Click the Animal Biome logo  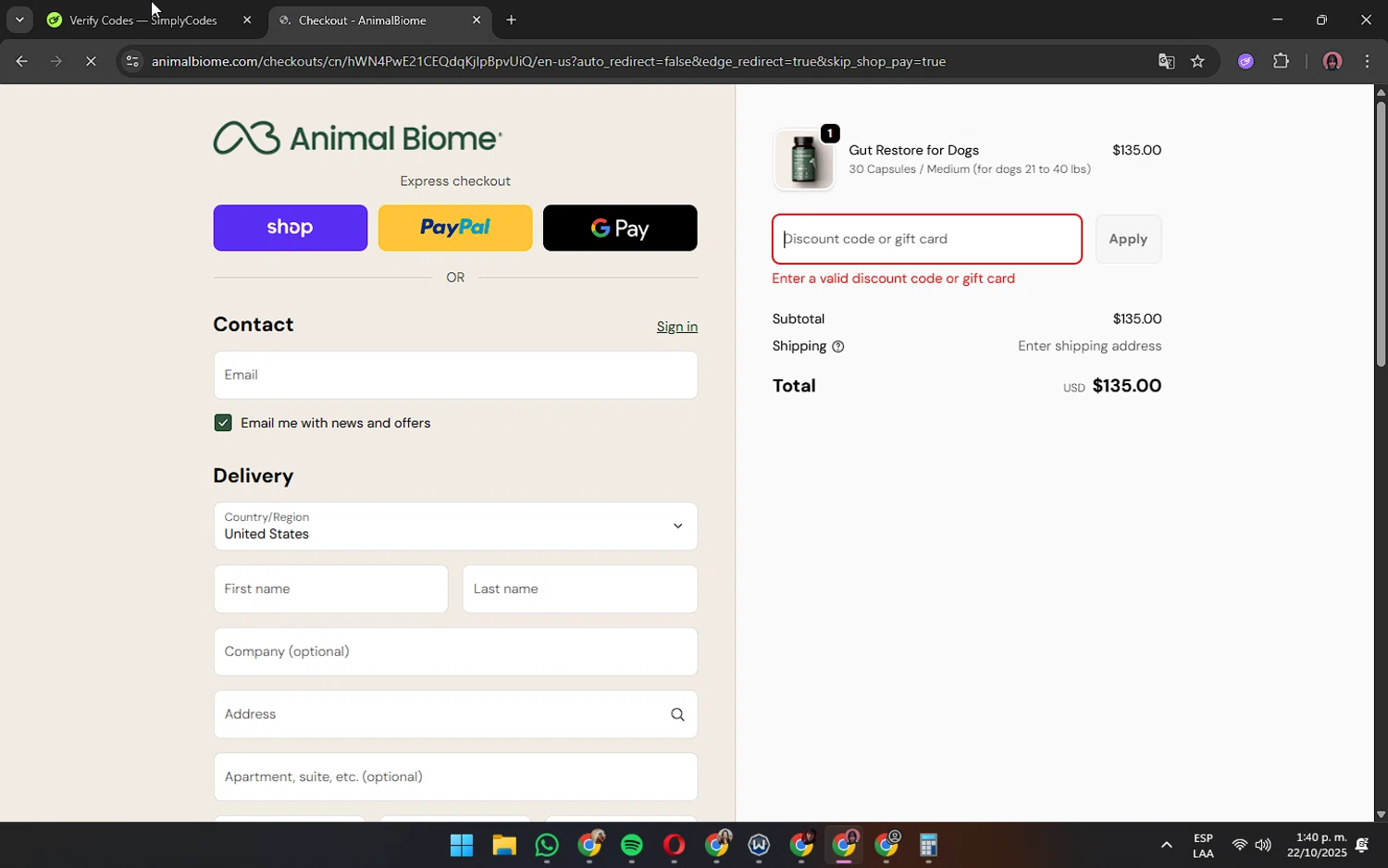[357, 138]
